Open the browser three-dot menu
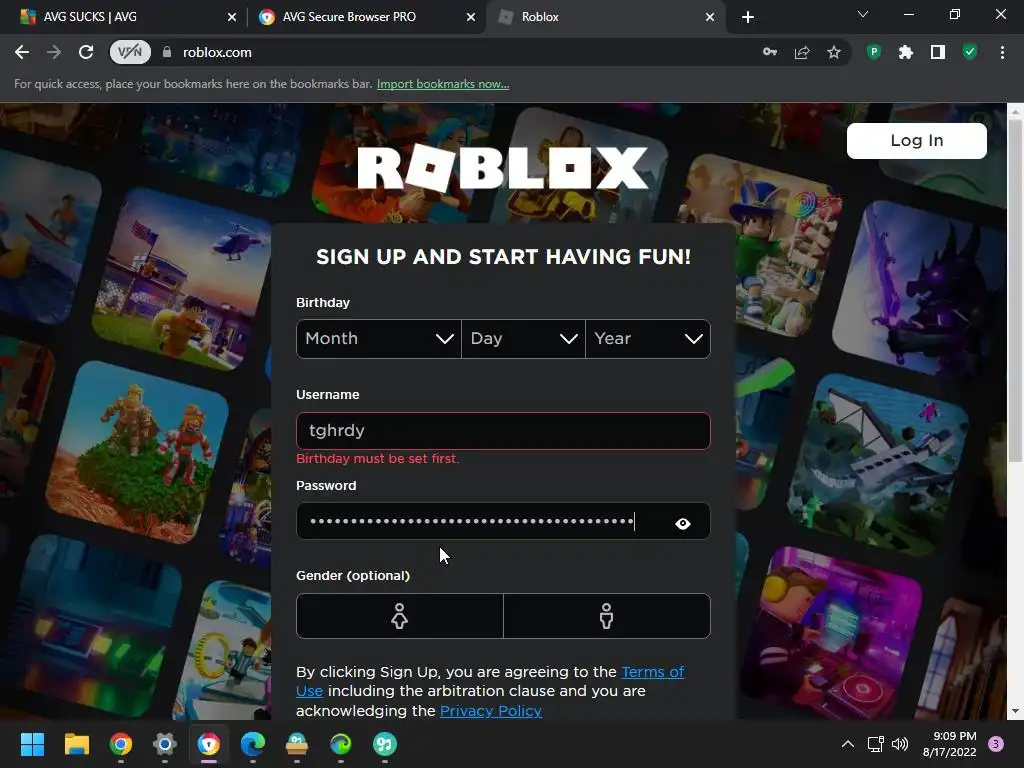1024x768 pixels. (x=1002, y=52)
